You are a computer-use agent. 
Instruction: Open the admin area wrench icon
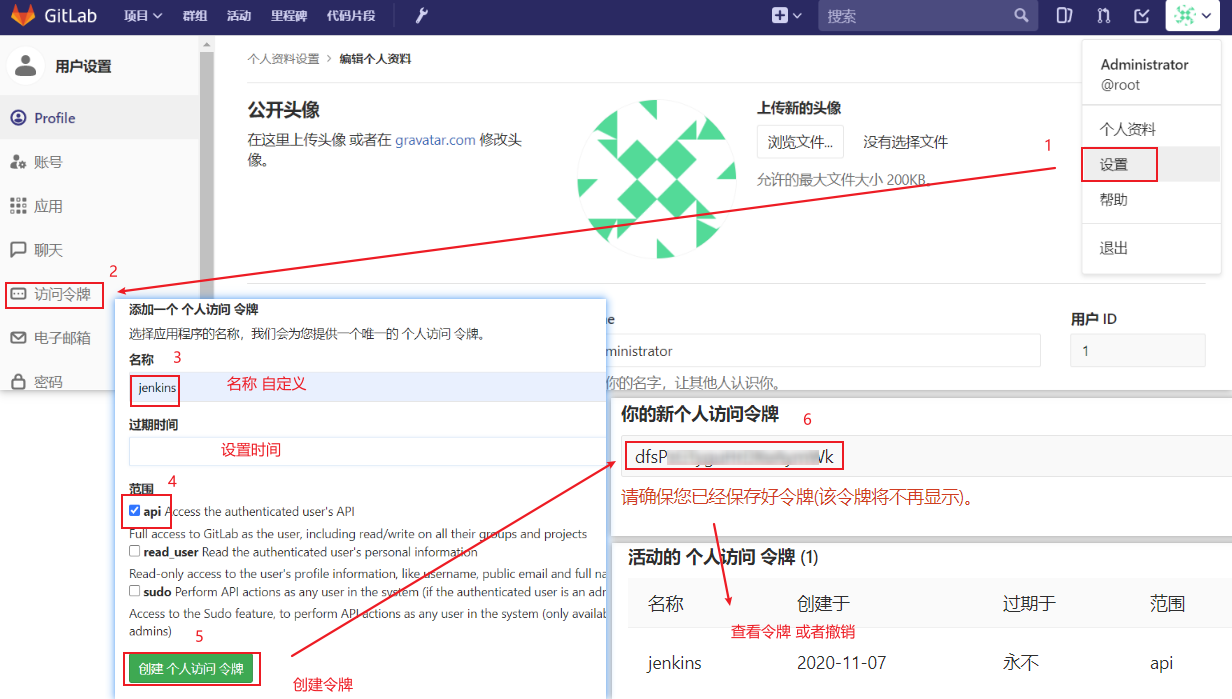[x=420, y=15]
